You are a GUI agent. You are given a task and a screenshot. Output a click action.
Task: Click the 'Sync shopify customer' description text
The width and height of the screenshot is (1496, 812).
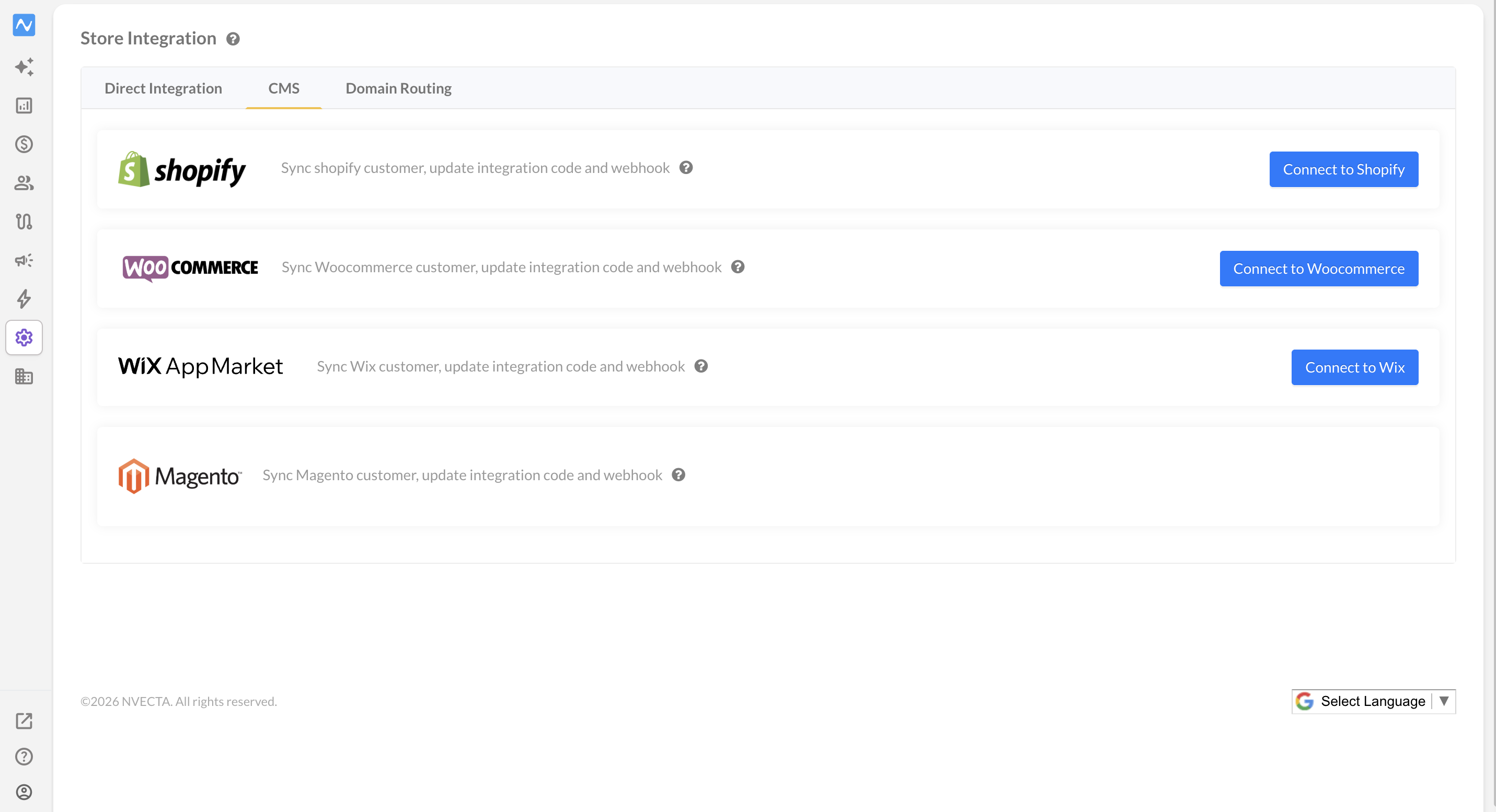coord(475,168)
